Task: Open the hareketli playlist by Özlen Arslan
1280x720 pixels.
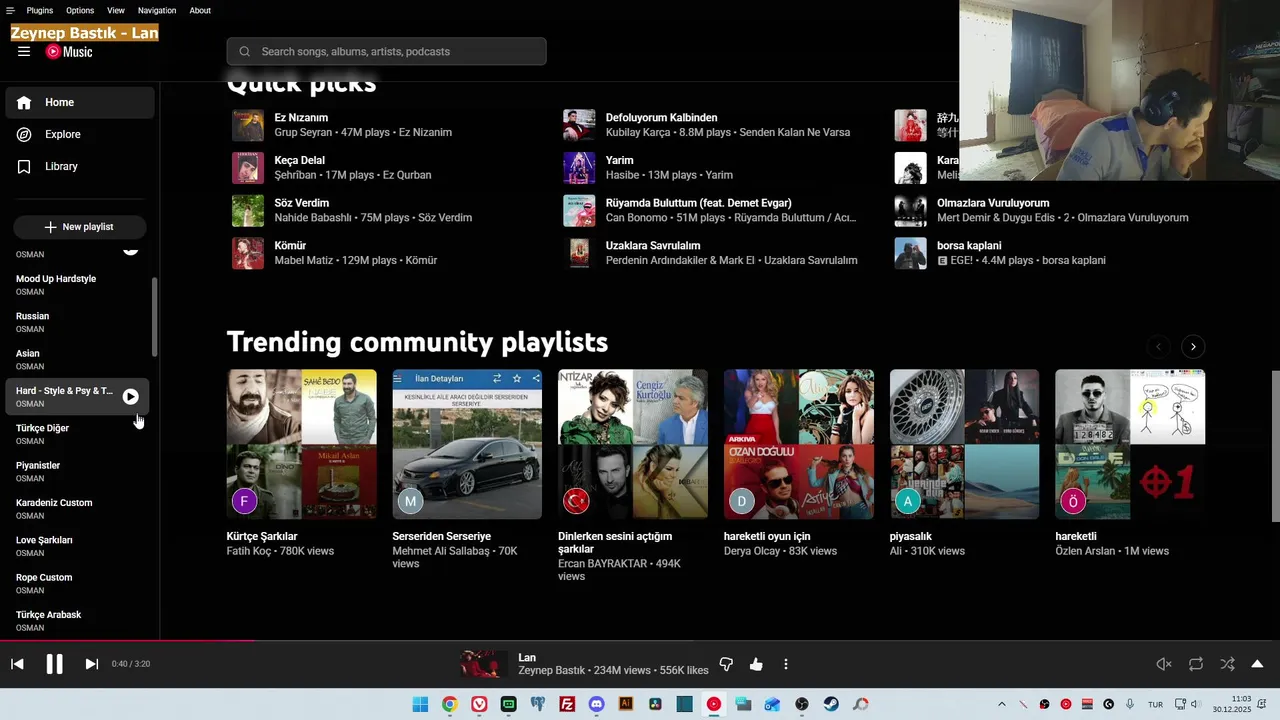Action: [x=1130, y=444]
